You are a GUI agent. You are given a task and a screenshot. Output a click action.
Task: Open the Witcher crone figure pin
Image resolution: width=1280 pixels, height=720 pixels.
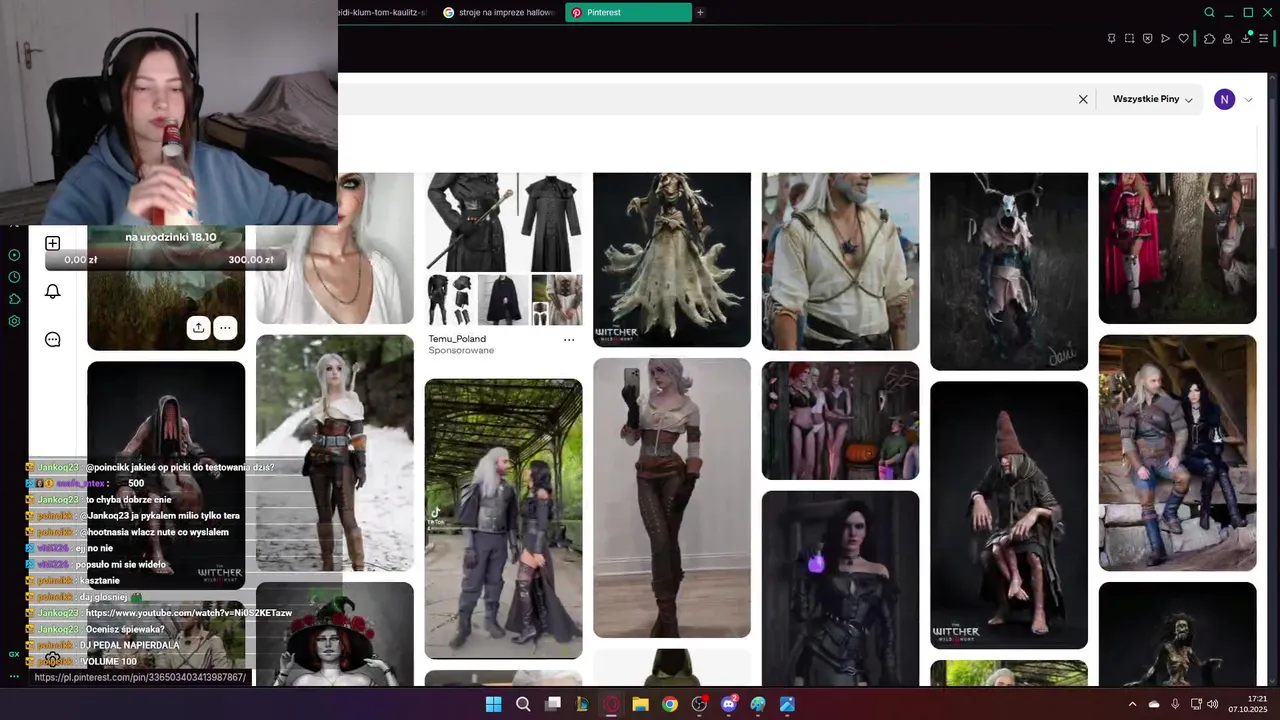click(x=672, y=259)
